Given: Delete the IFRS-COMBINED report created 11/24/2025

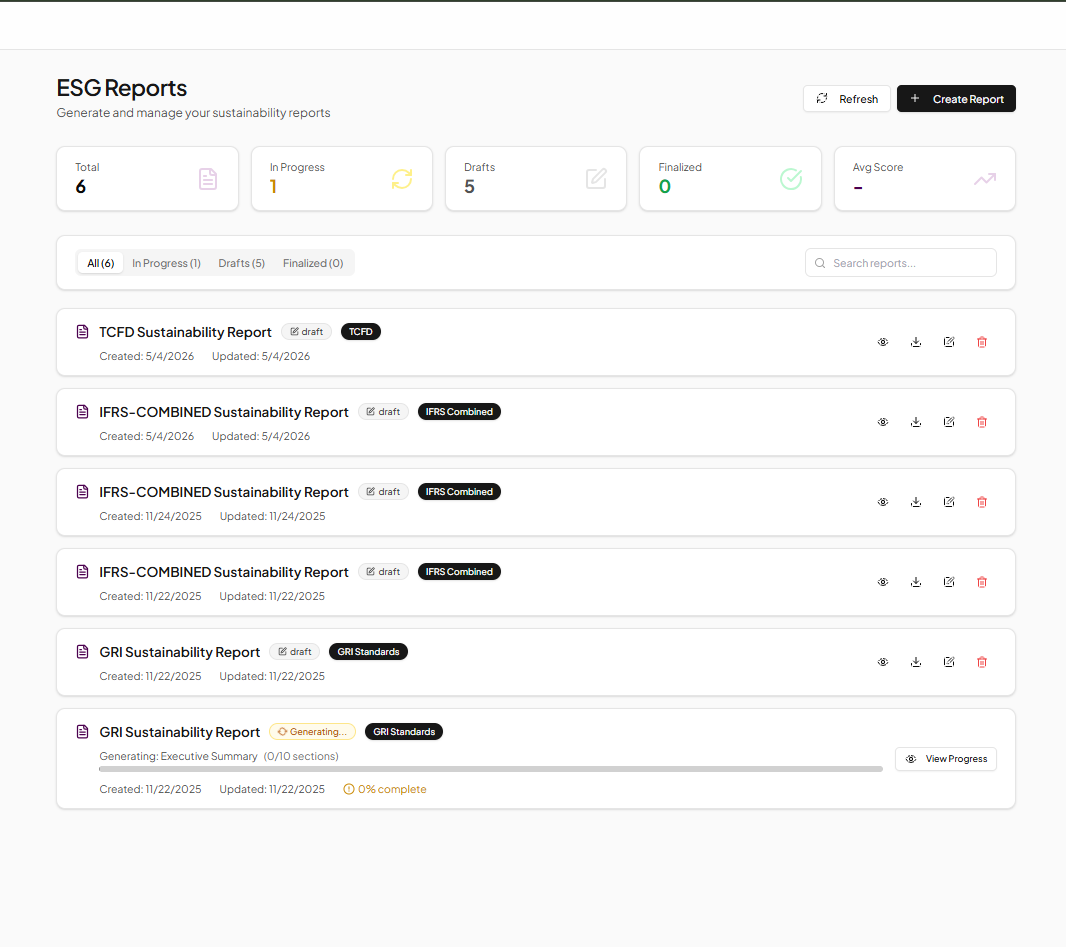Looking at the screenshot, I should pyautogui.click(x=982, y=502).
